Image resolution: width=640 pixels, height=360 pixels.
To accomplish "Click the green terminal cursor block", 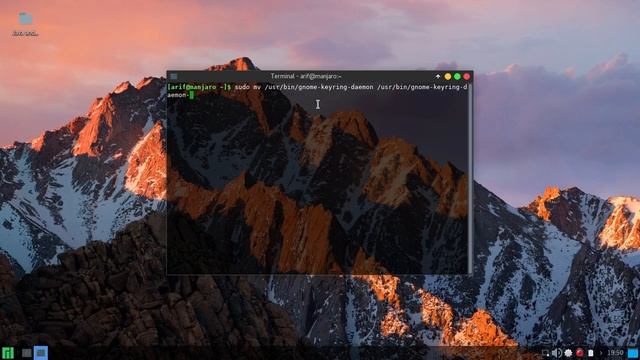I will [191, 95].
